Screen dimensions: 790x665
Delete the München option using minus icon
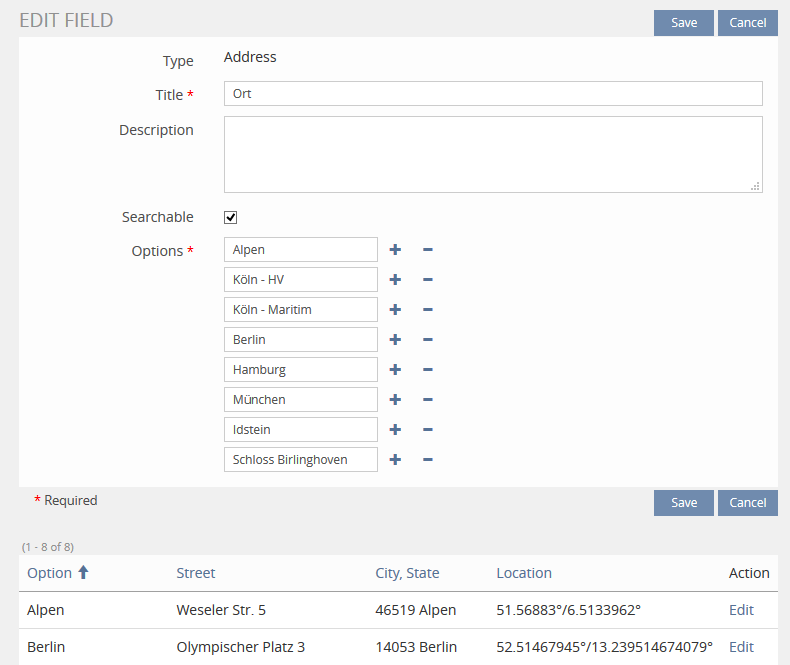tap(427, 400)
